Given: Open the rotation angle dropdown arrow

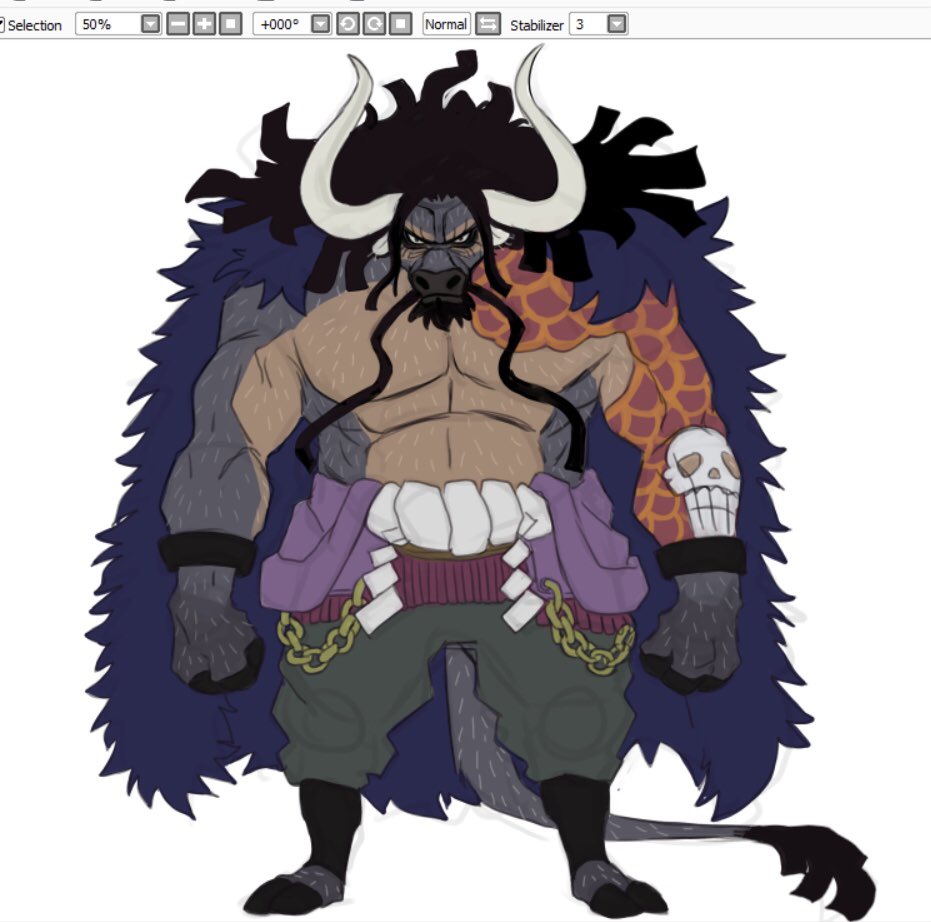Looking at the screenshot, I should [x=321, y=24].
